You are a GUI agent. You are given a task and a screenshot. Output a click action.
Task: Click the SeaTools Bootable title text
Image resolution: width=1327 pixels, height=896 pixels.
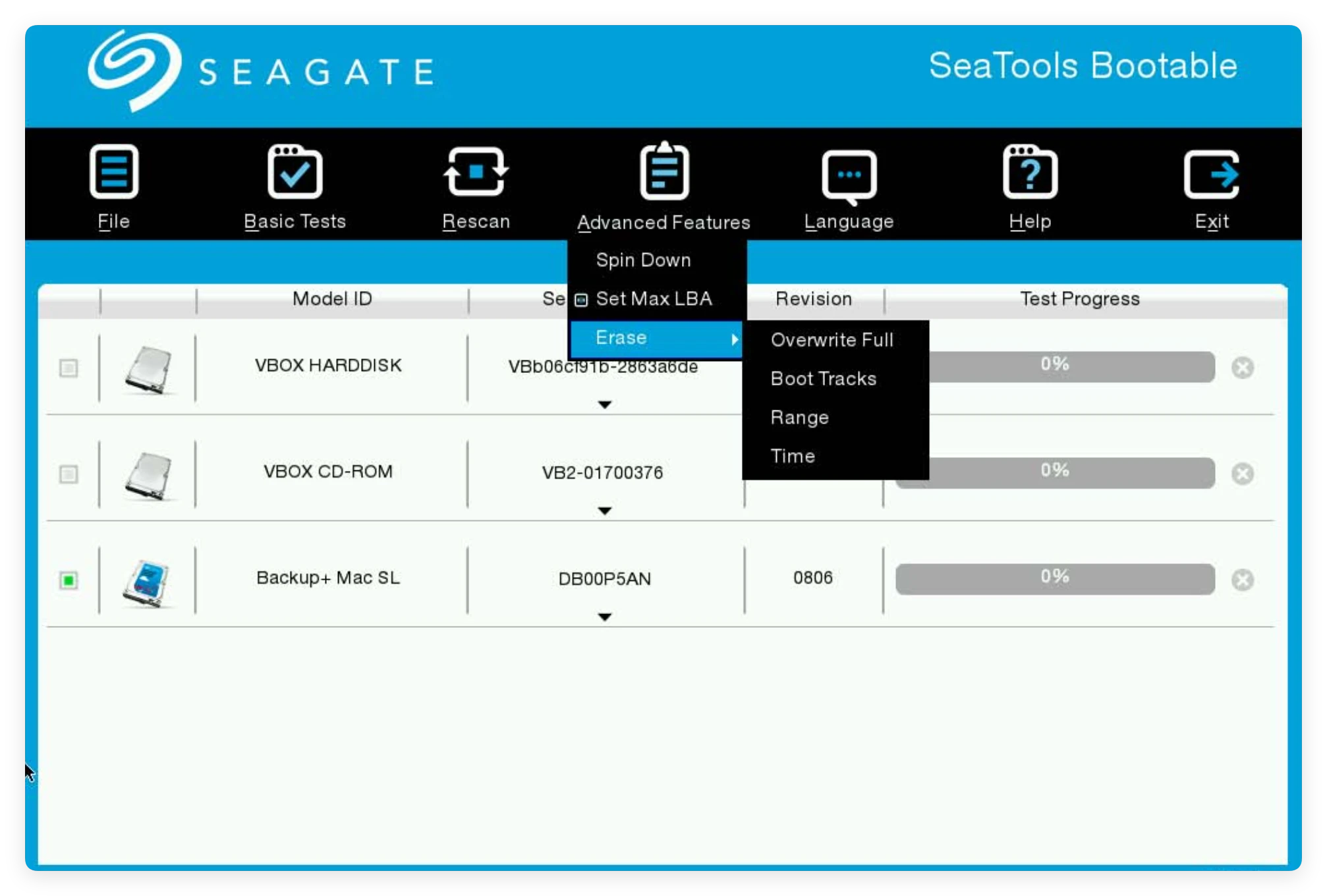[x=1083, y=66]
